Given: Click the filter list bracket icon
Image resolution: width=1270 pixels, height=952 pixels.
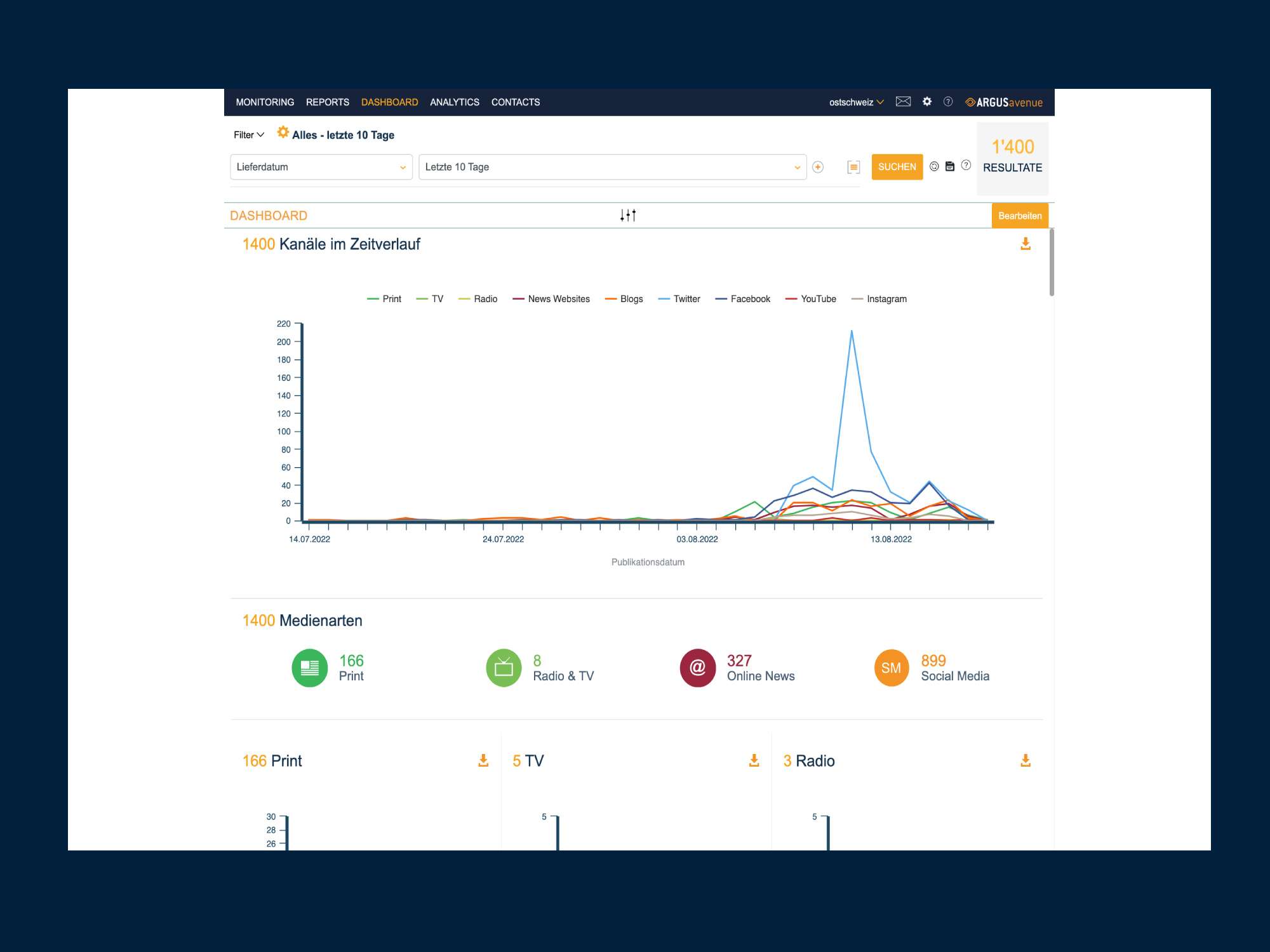Looking at the screenshot, I should pos(853,167).
